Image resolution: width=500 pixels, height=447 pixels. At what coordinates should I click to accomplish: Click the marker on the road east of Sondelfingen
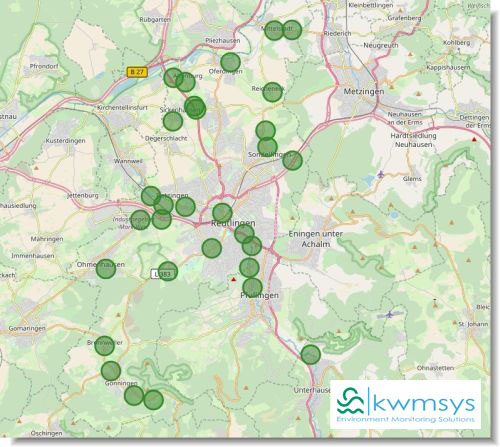[292, 160]
